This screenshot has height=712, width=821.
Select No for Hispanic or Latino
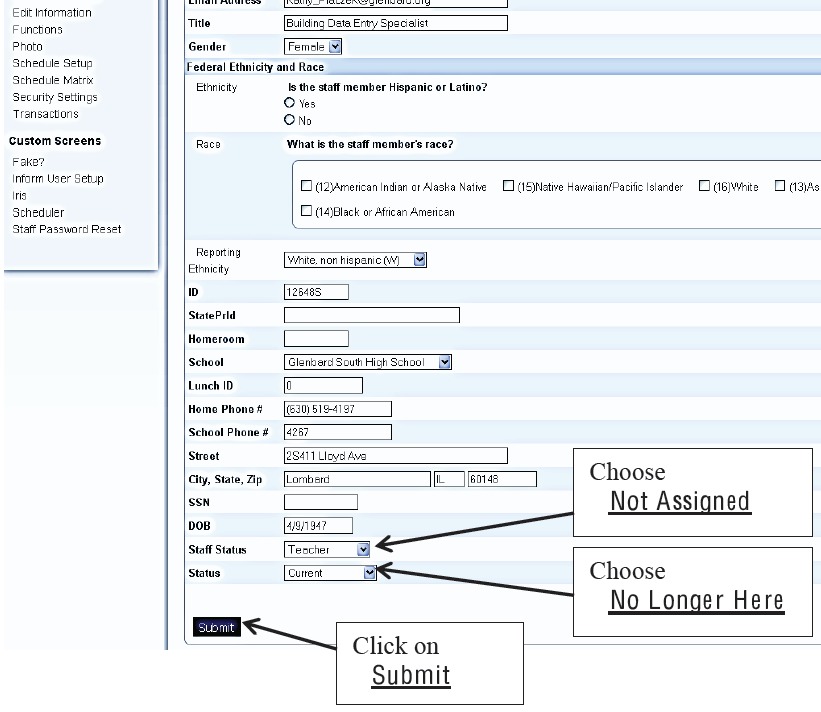pyautogui.click(x=290, y=120)
